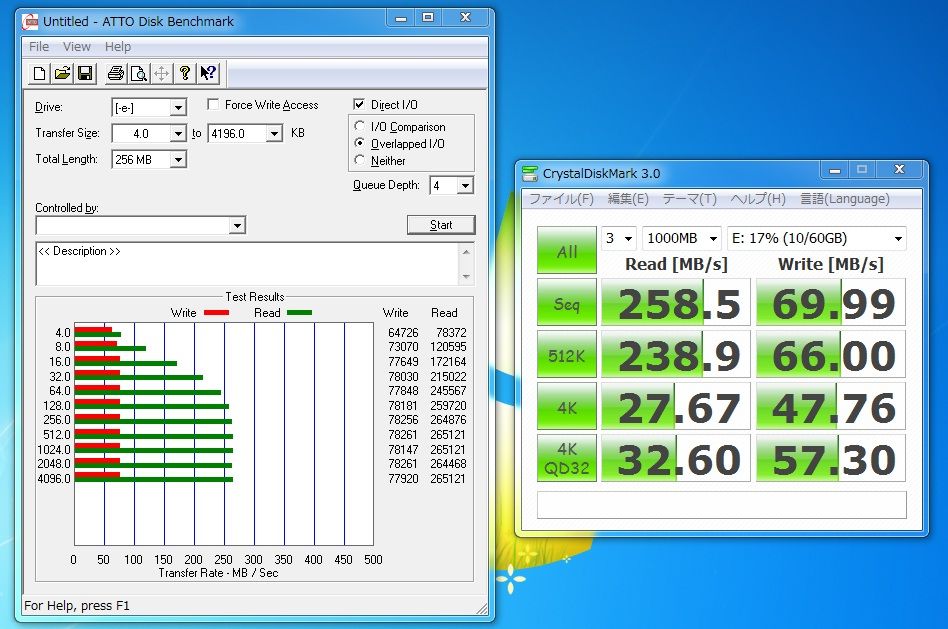Open the Help menu in ATTO
The width and height of the screenshot is (948, 629).
117,47
